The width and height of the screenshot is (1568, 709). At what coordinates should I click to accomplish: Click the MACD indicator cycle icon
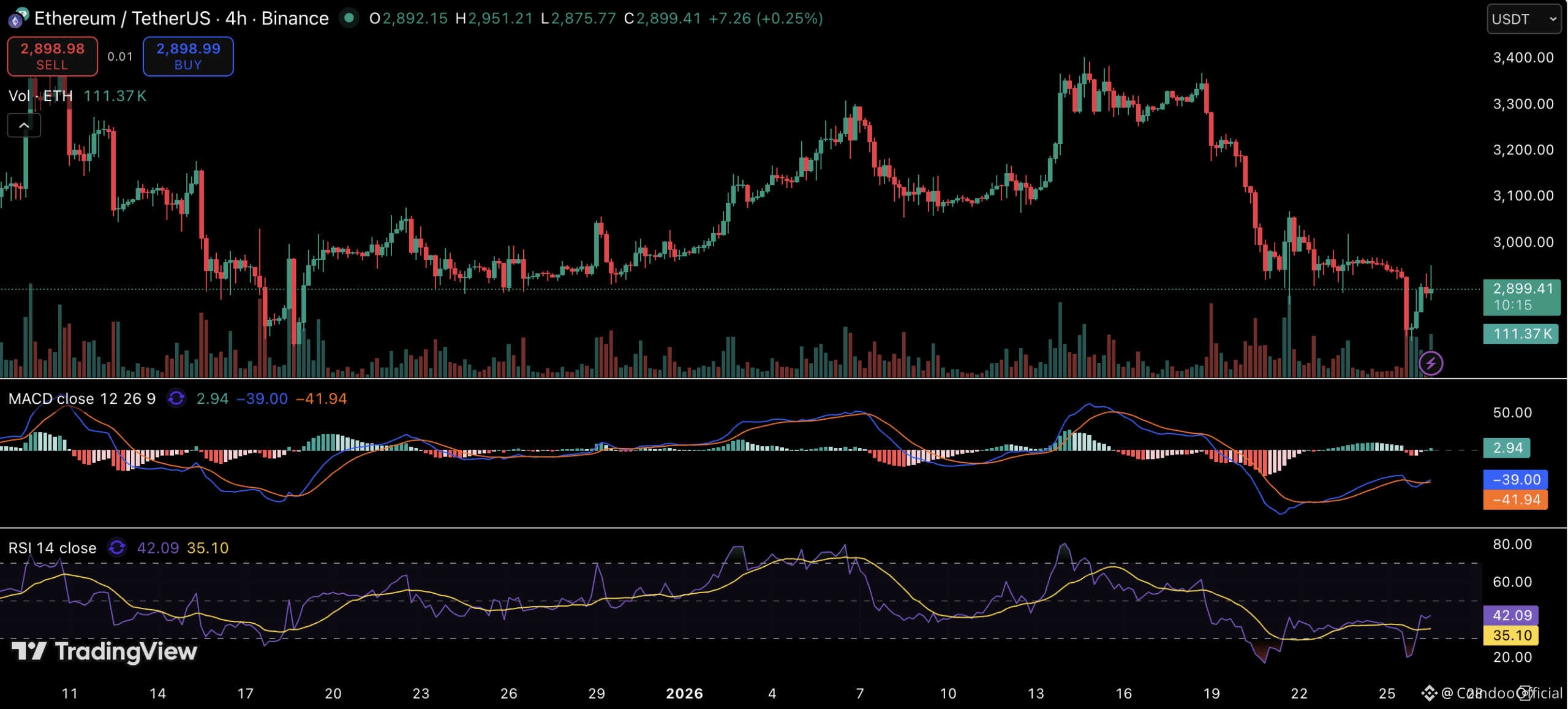[x=176, y=398]
